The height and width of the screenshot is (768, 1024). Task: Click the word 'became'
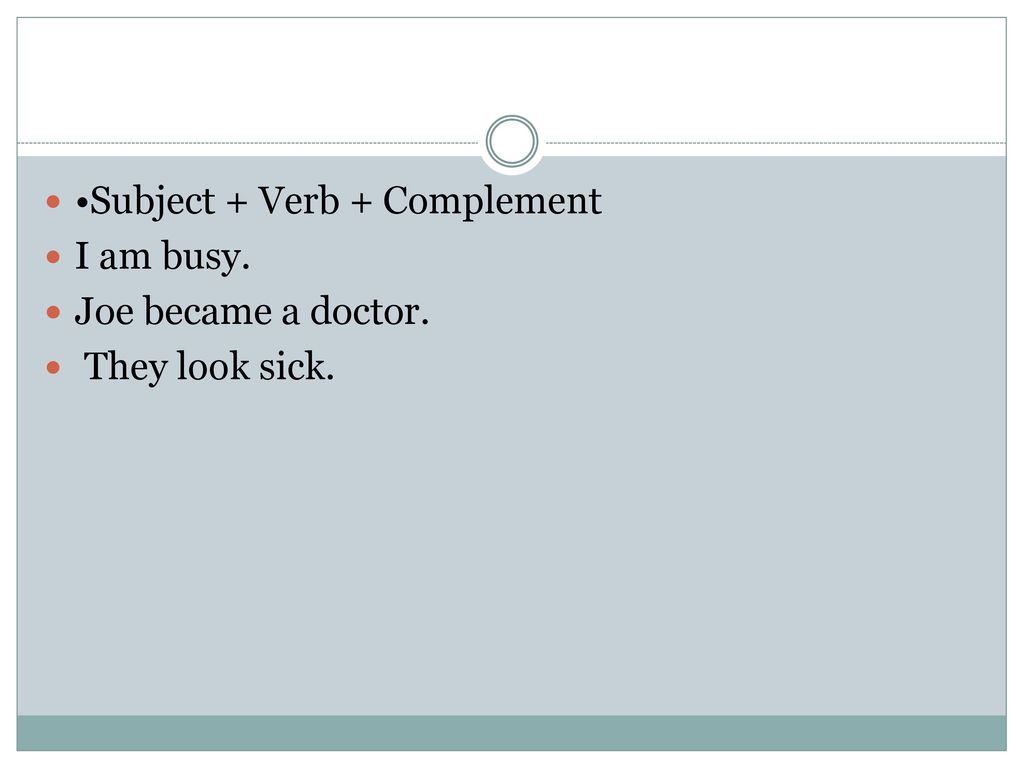coord(207,311)
